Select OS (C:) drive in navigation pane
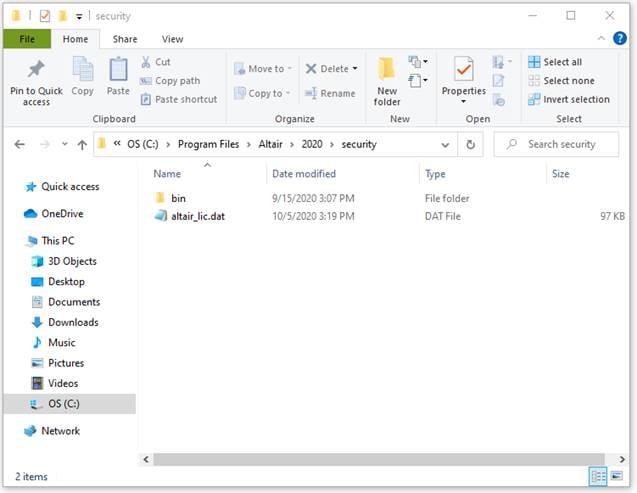The image size is (637, 493). [69, 404]
